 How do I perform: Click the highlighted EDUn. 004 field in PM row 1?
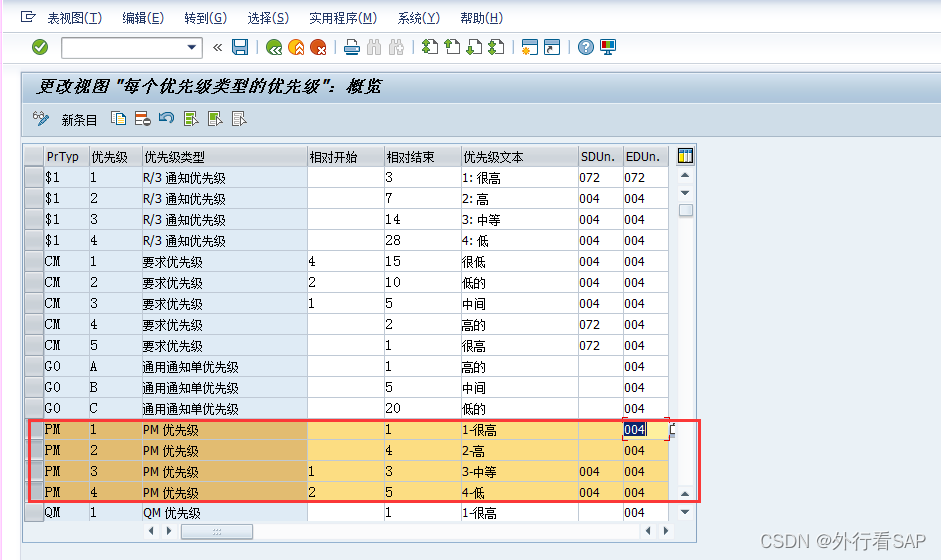646,429
